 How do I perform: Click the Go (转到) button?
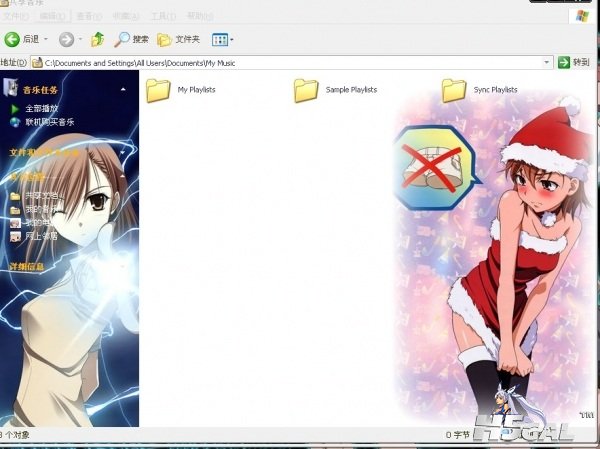click(x=573, y=62)
